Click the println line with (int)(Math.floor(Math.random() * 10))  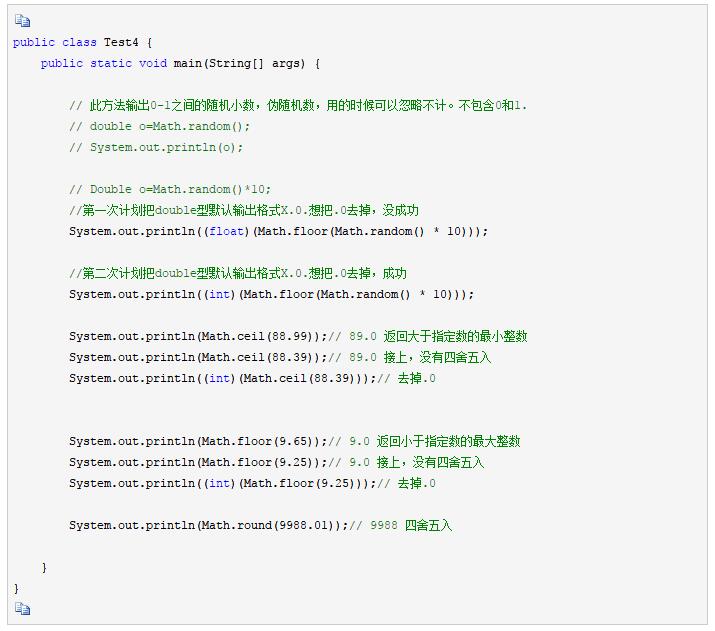point(272,294)
